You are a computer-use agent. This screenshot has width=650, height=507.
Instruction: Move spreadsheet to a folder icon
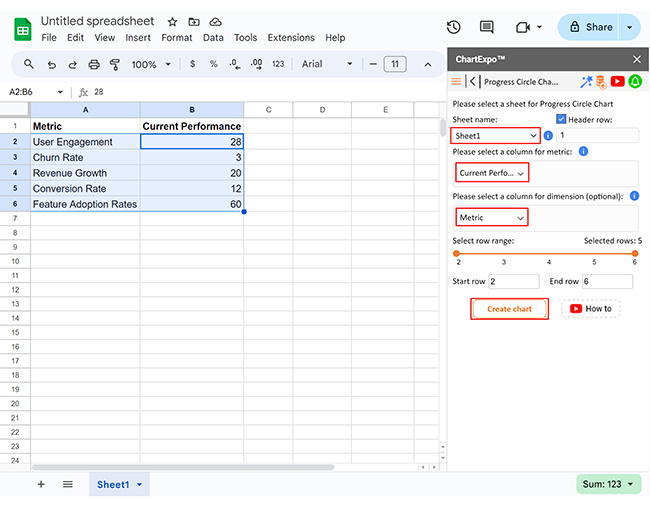194,22
